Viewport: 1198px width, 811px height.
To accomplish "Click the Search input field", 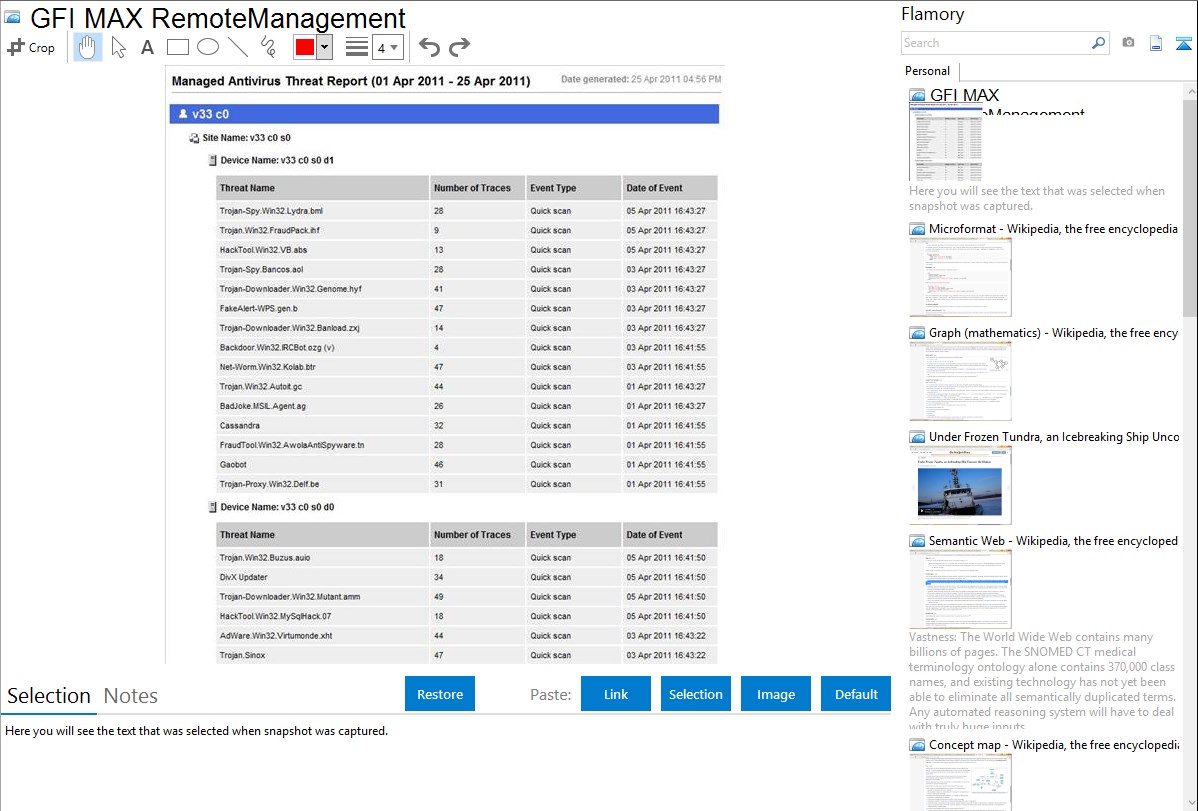I will (996, 43).
